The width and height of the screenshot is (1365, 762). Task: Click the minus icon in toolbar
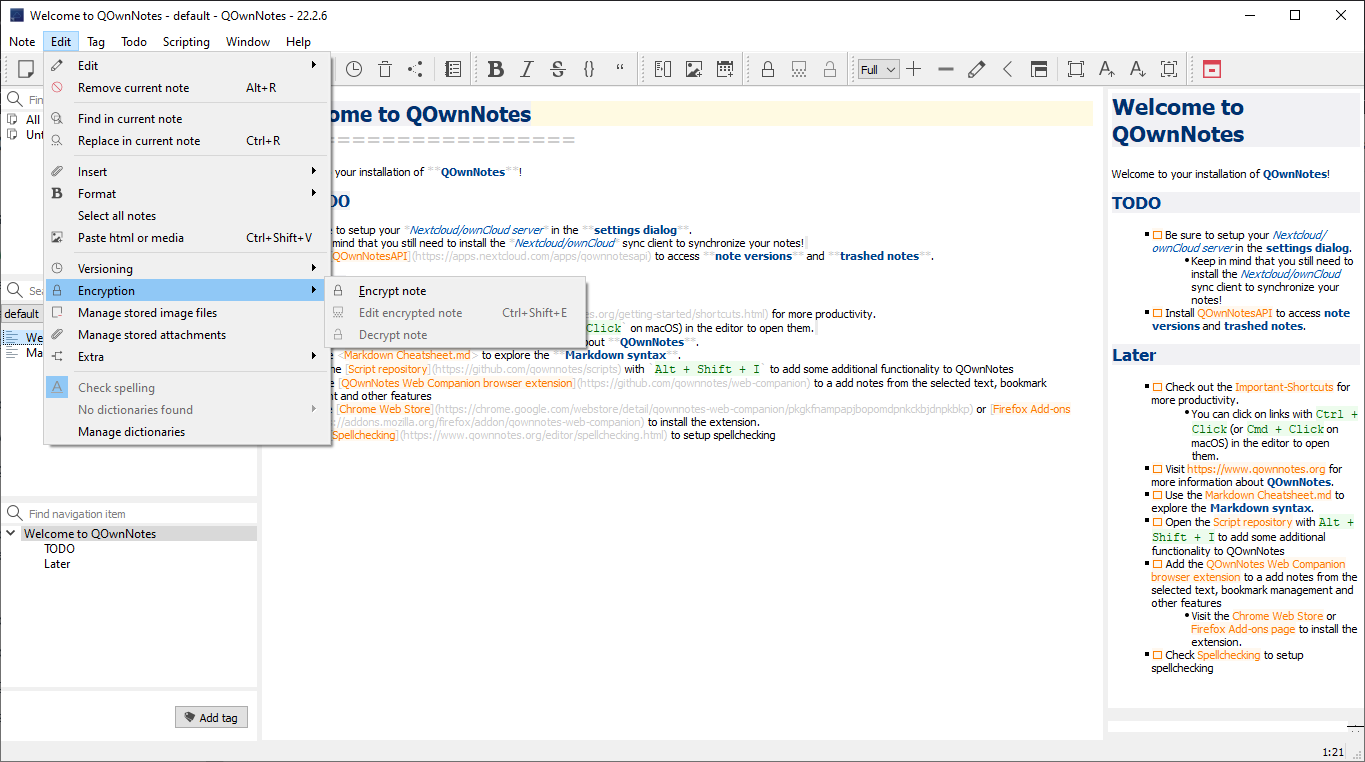click(x=945, y=69)
